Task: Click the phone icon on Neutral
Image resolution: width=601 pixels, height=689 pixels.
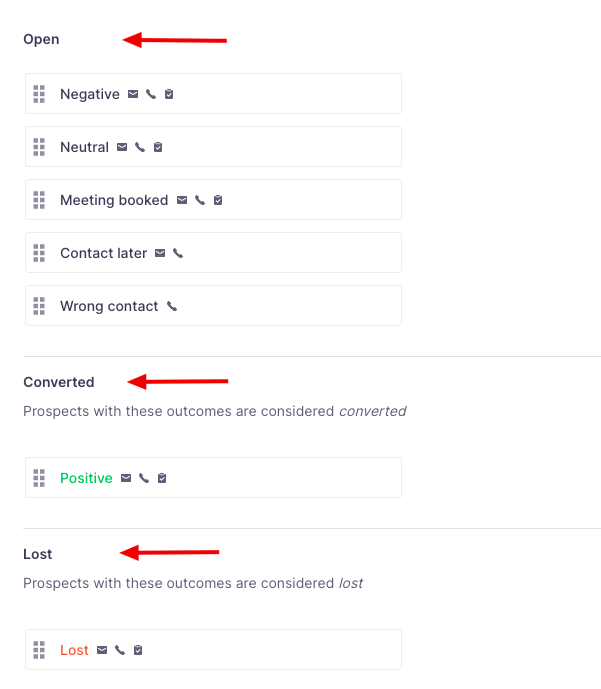Action: (x=140, y=147)
